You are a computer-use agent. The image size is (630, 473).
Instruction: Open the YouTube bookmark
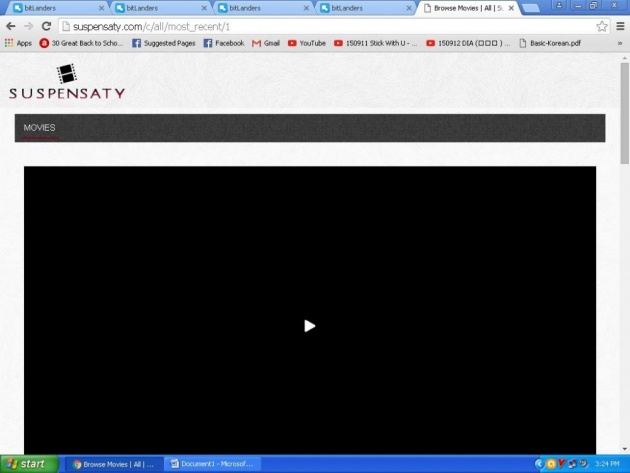pos(307,43)
